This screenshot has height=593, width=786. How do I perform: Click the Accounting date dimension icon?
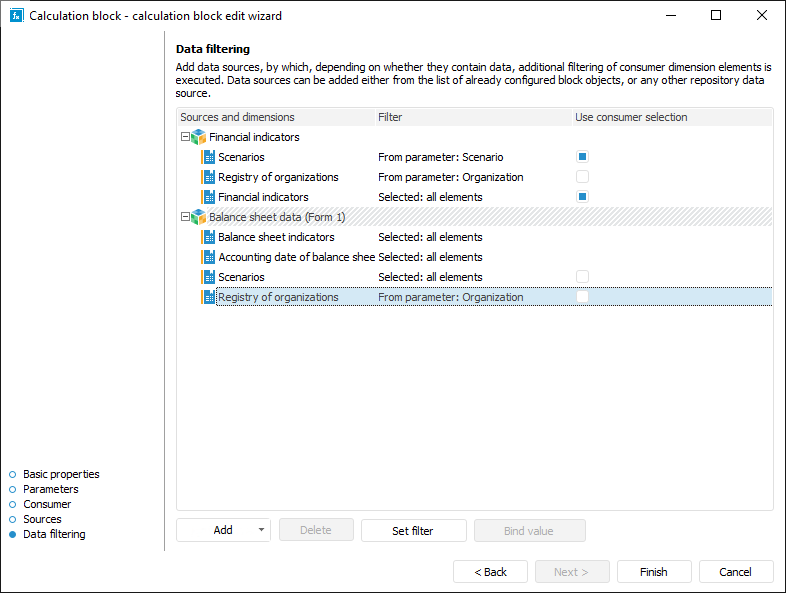(x=208, y=257)
